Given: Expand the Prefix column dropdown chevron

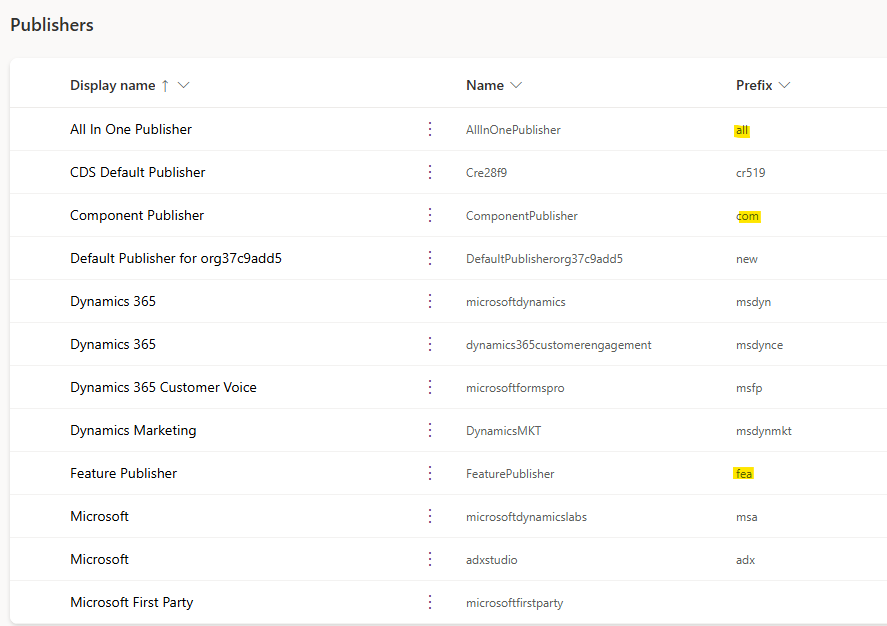Looking at the screenshot, I should tap(785, 85).
